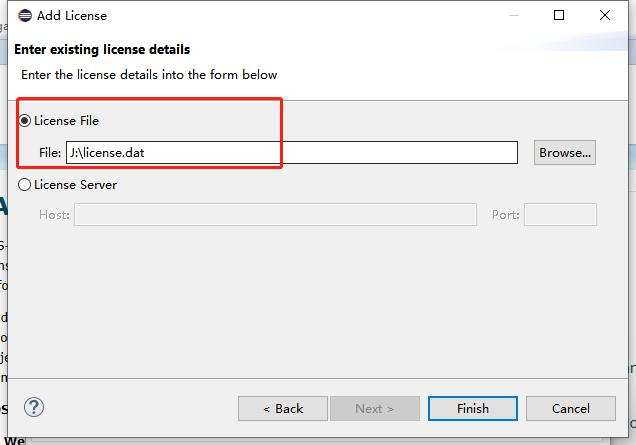Click the "Host:" label
The width and height of the screenshot is (636, 445).
pos(54,214)
